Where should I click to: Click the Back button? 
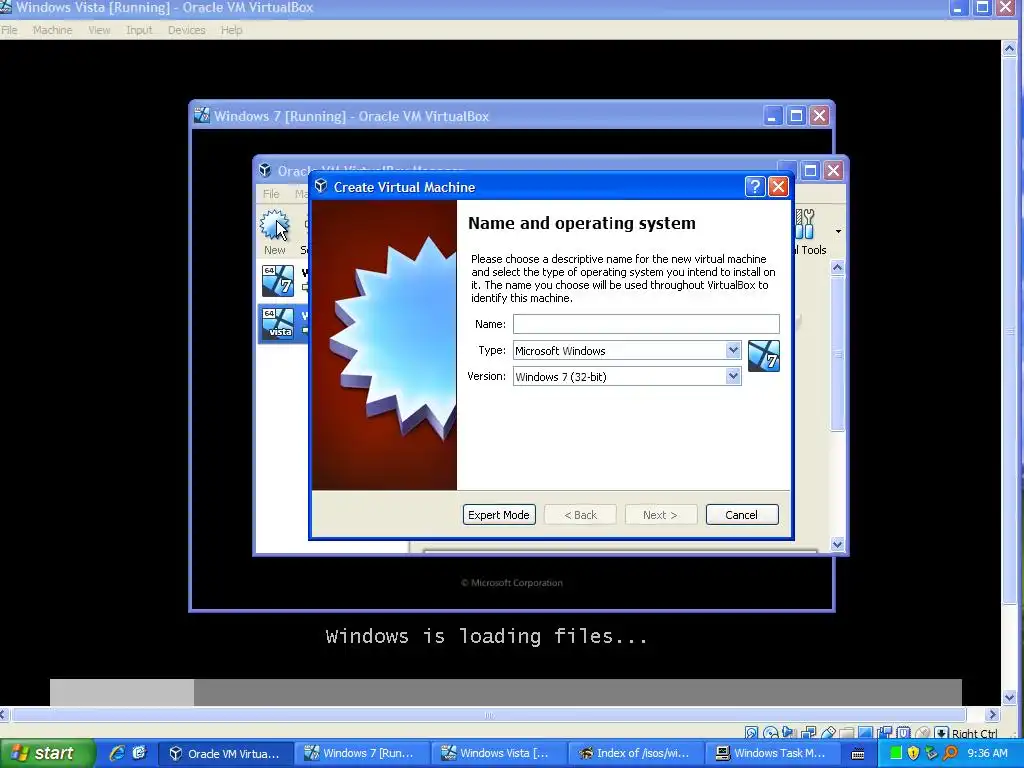(x=580, y=515)
